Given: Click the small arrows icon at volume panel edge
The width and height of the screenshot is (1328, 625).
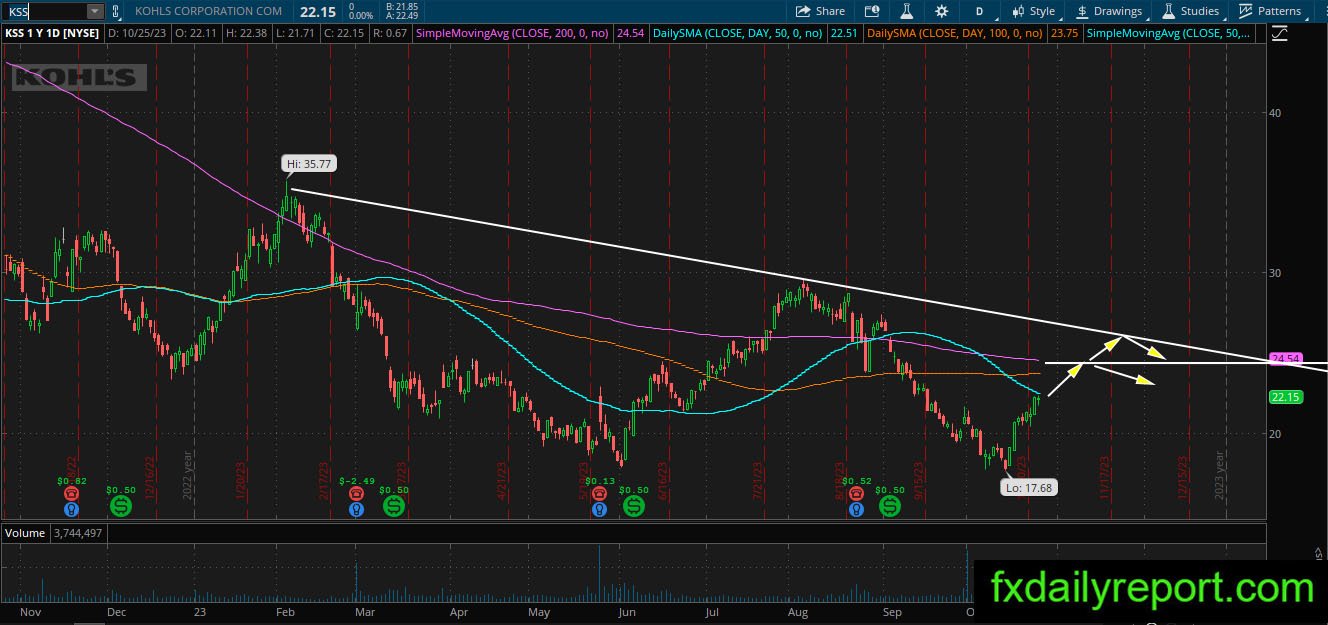Looking at the screenshot, I should [x=1319, y=552].
